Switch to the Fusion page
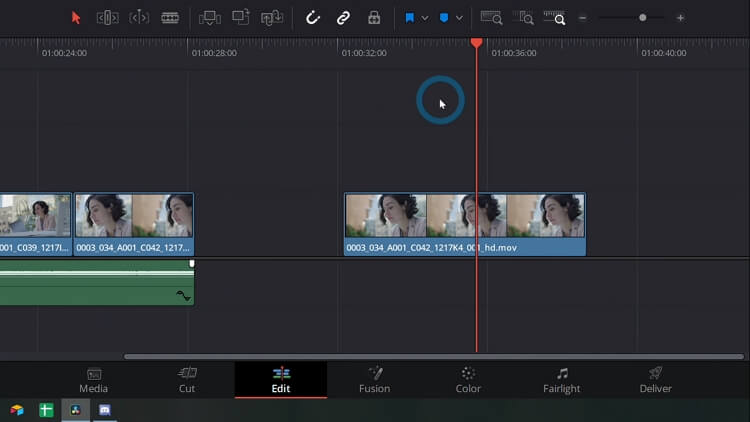Viewport: 750px width, 422px height. click(375, 380)
